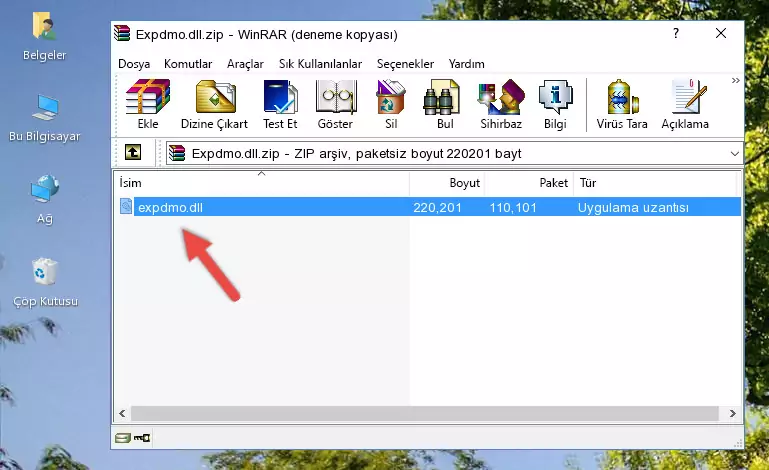Sort by the Tür column header
Screen dimensions: 769x470
[x=655, y=183]
